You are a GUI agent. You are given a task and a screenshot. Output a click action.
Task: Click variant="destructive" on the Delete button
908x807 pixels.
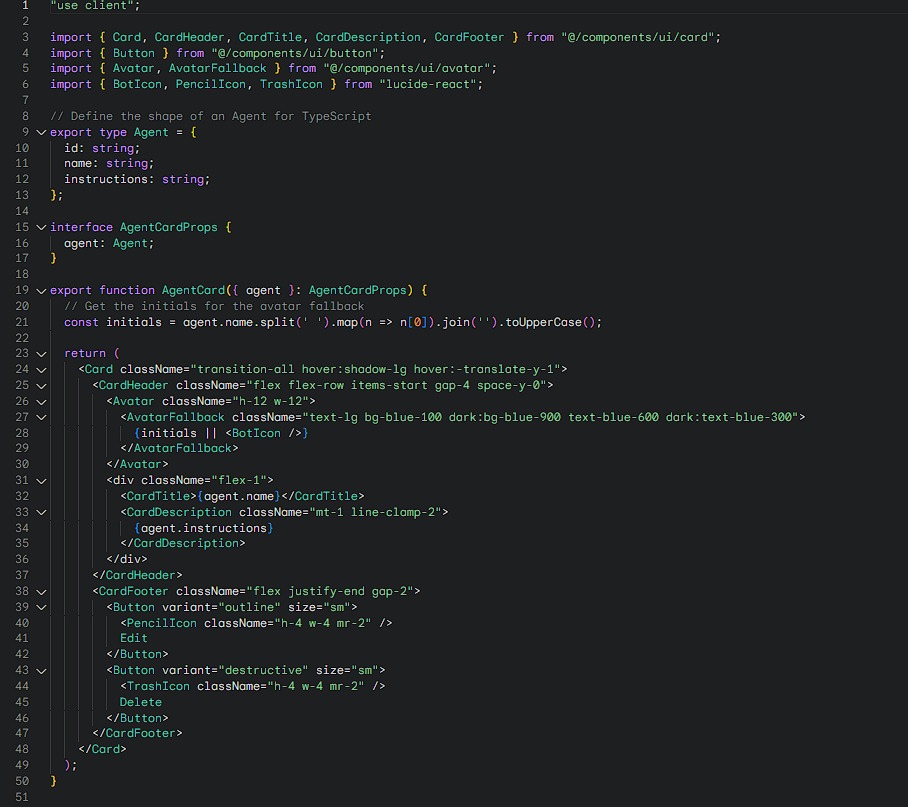235,670
